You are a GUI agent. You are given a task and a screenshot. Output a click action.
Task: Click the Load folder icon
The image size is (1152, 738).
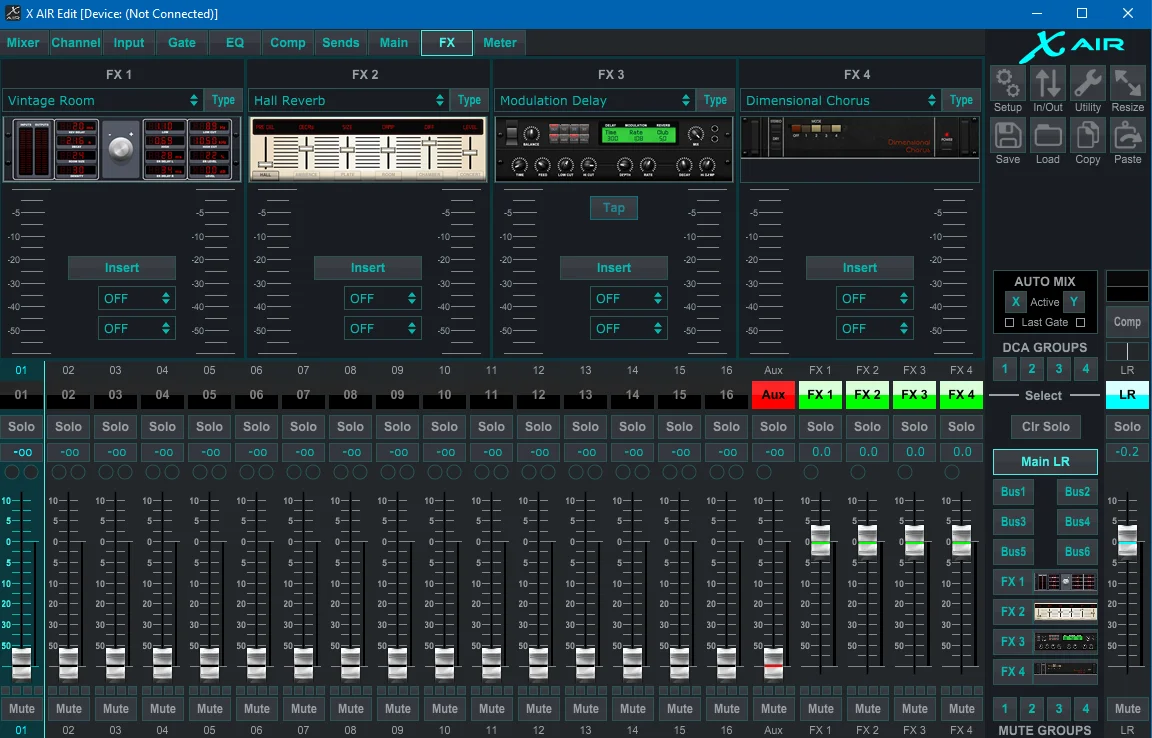click(1048, 136)
